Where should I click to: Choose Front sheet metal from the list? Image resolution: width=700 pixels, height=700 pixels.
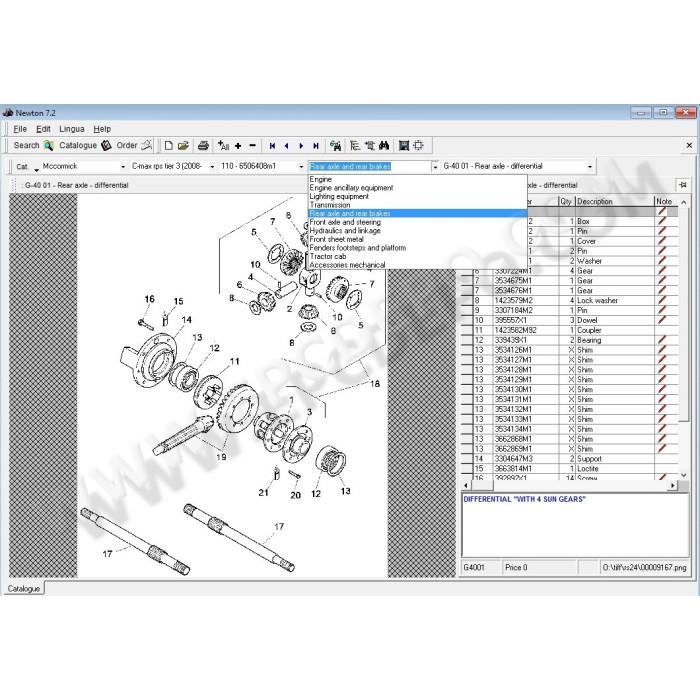(417, 239)
